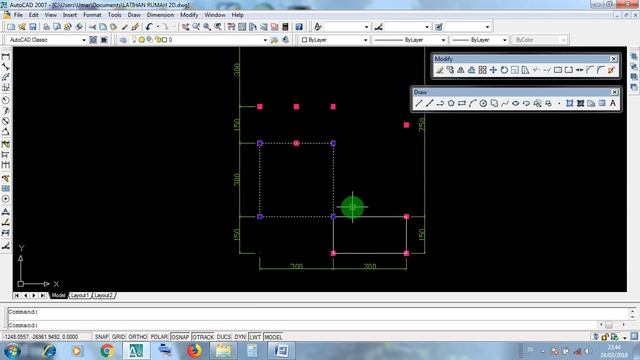
Task: Select the Trim tool in Modify toolbar
Action: pyautogui.click(x=536, y=70)
